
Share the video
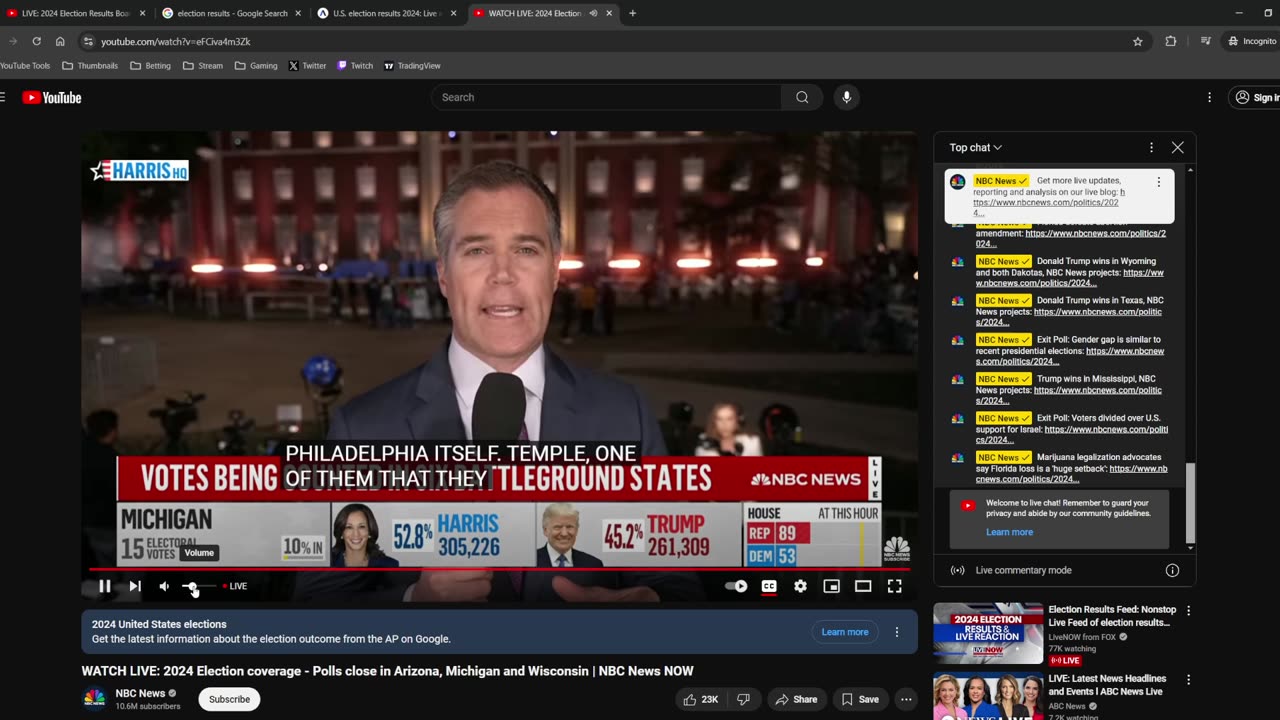(x=796, y=699)
